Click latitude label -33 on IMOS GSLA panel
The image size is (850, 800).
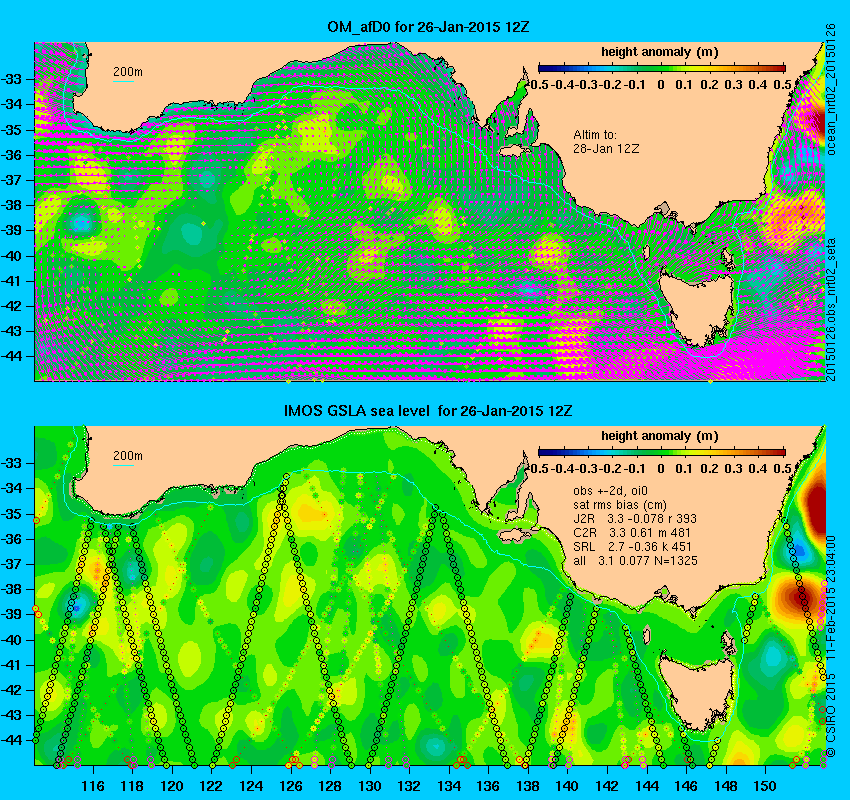(11, 463)
